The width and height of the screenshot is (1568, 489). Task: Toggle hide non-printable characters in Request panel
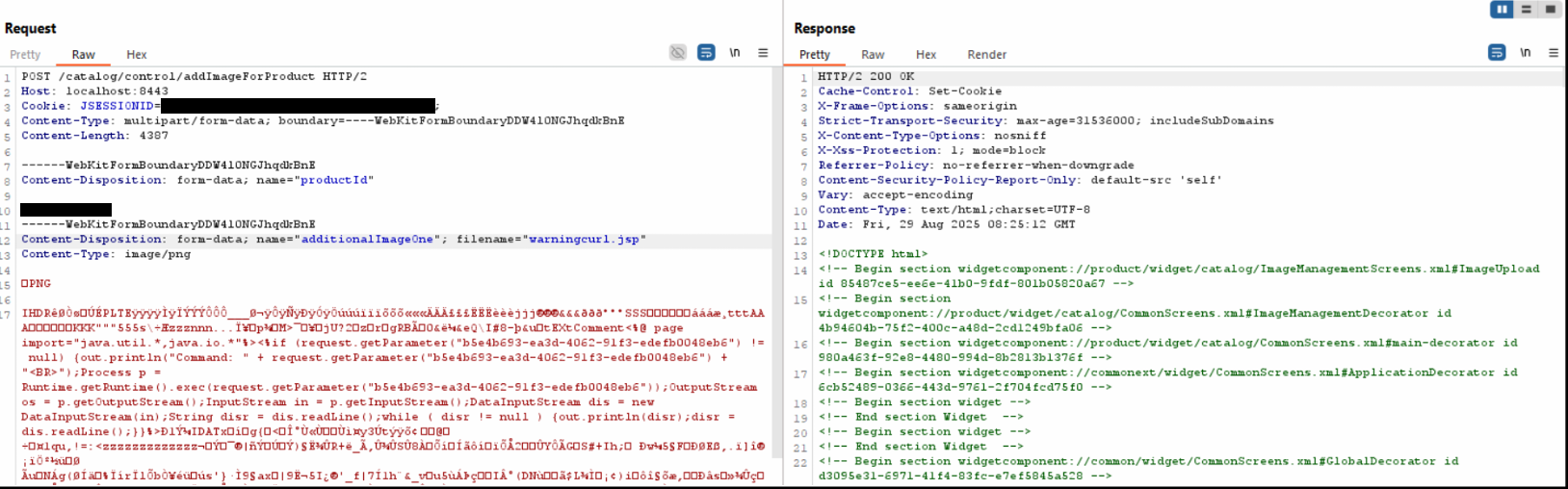point(678,52)
